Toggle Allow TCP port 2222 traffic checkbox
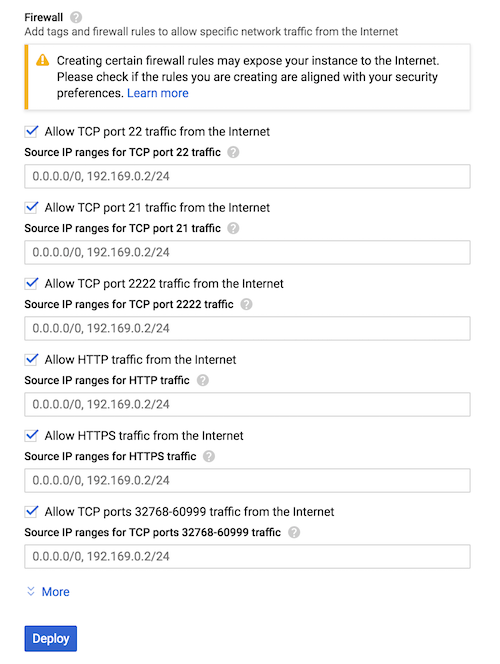Viewport: 500px width, 664px height. [31, 283]
